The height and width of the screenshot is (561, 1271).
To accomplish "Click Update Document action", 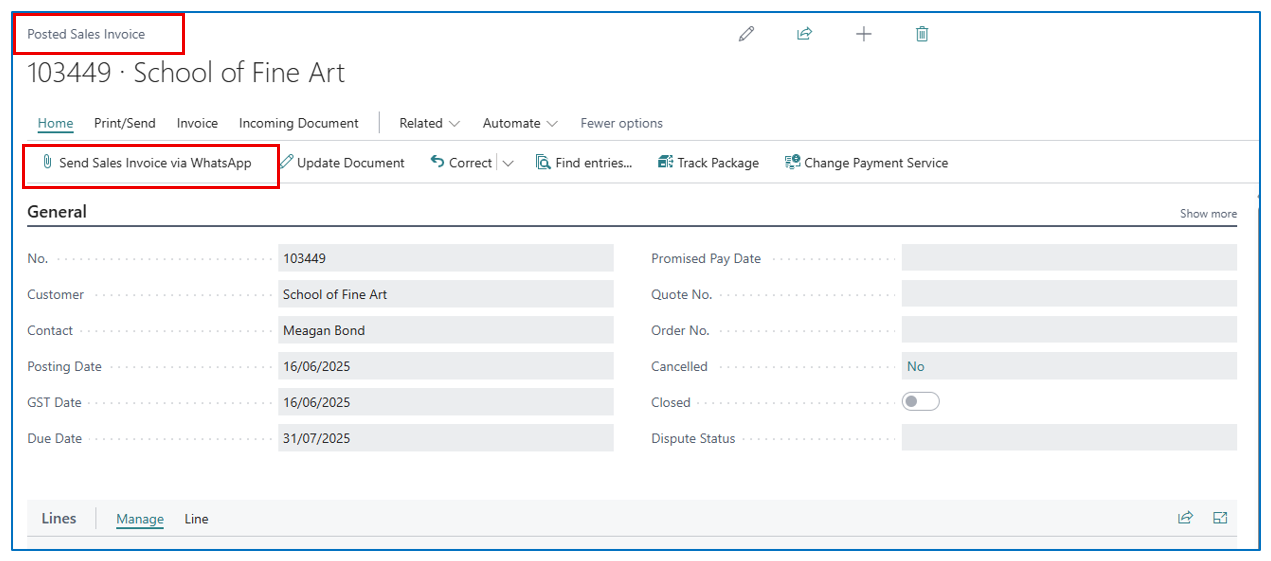I will [342, 163].
